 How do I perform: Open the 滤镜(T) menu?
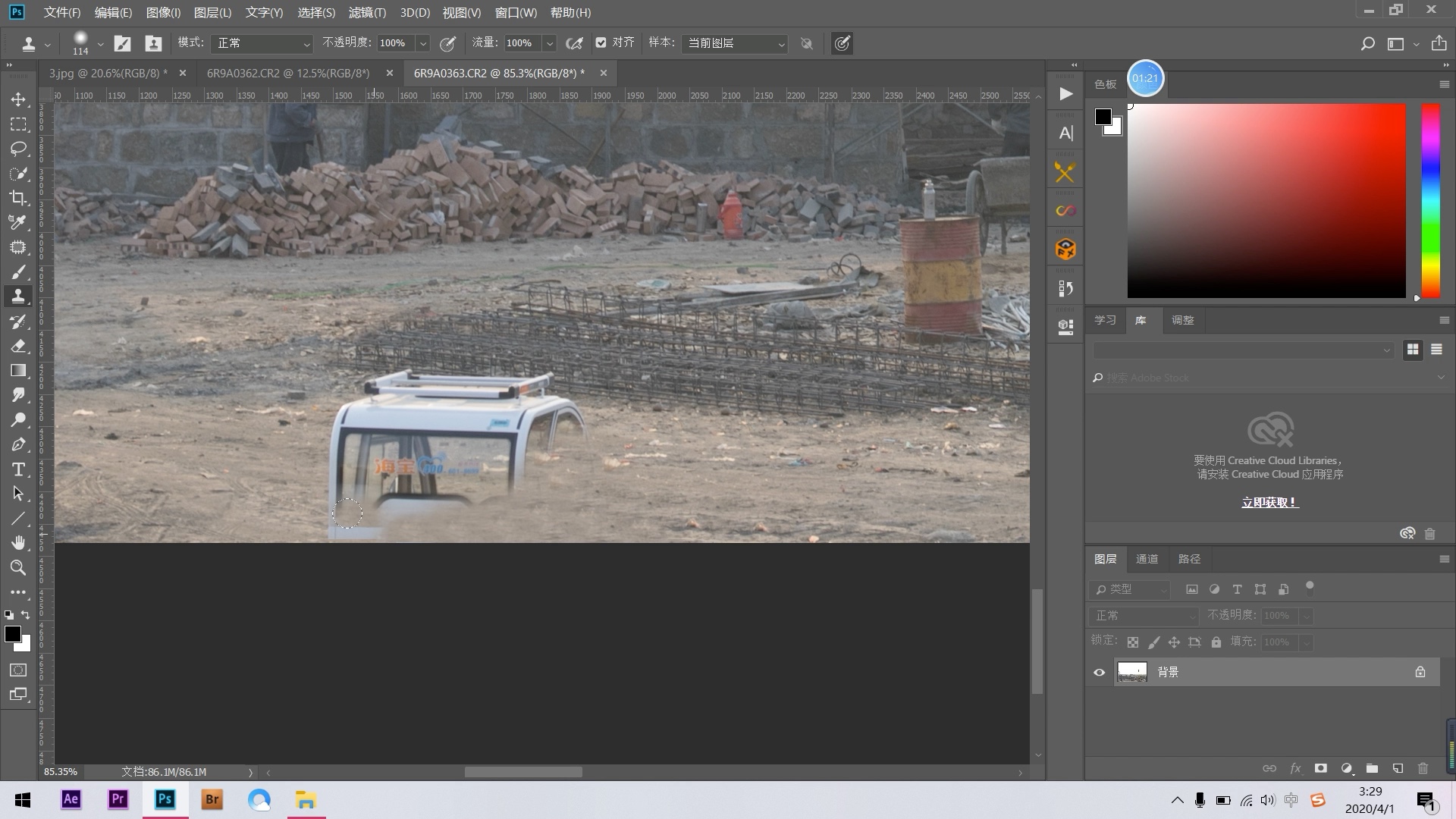coord(367,12)
